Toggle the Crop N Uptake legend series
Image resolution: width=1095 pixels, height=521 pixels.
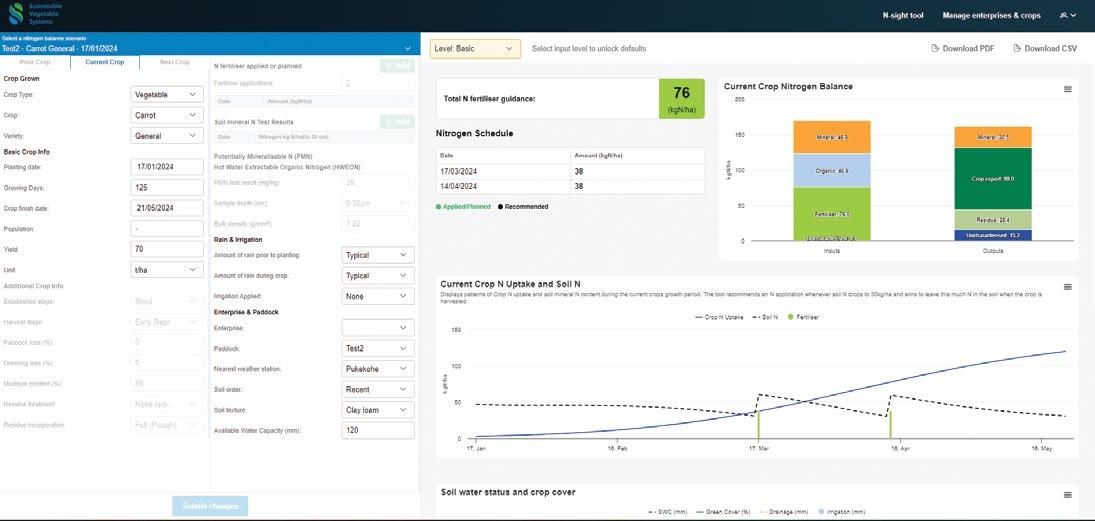[719, 317]
